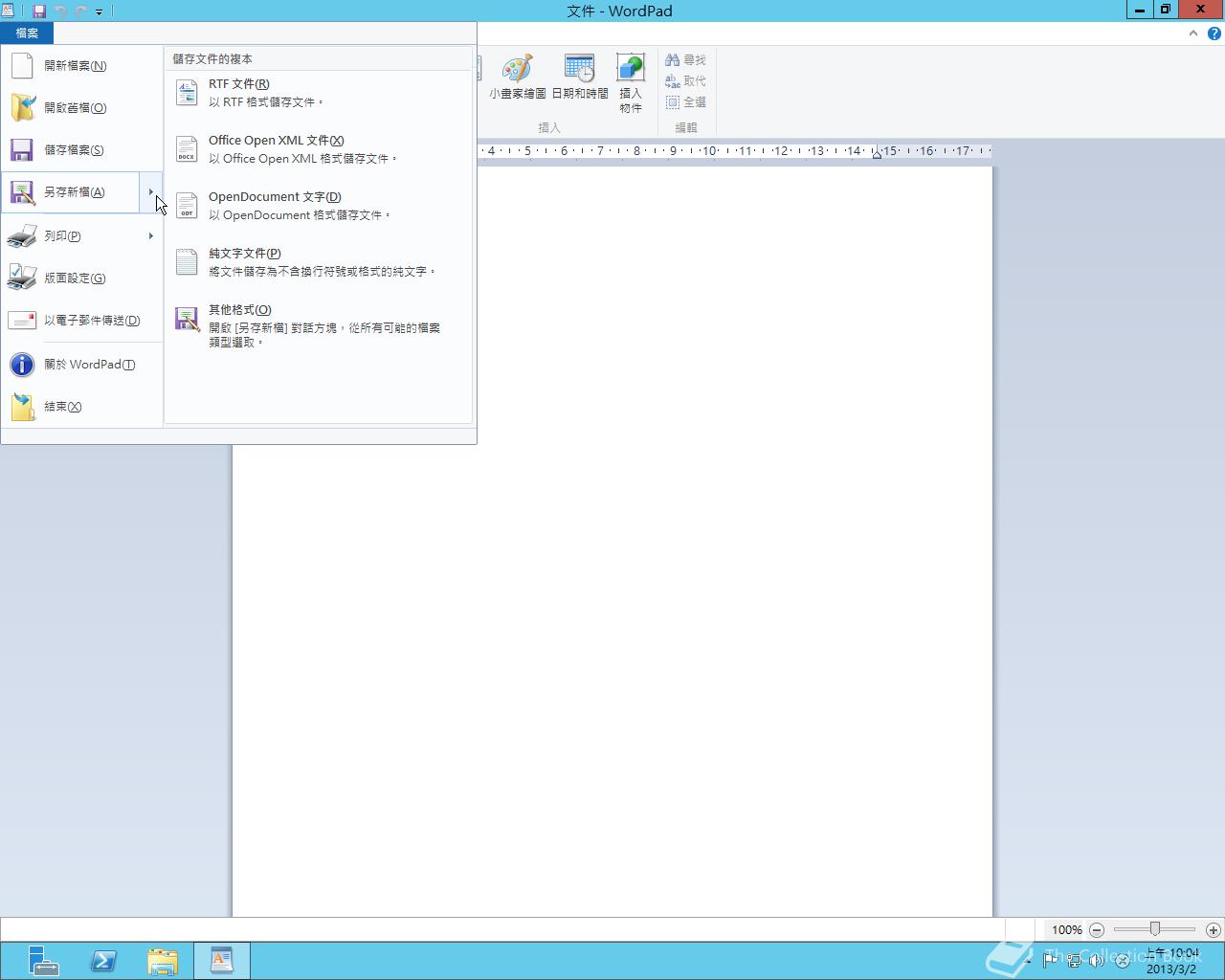Click the Undo icon in Quick Access Toolbar
The height and width of the screenshot is (980, 1225).
pyautogui.click(x=60, y=11)
